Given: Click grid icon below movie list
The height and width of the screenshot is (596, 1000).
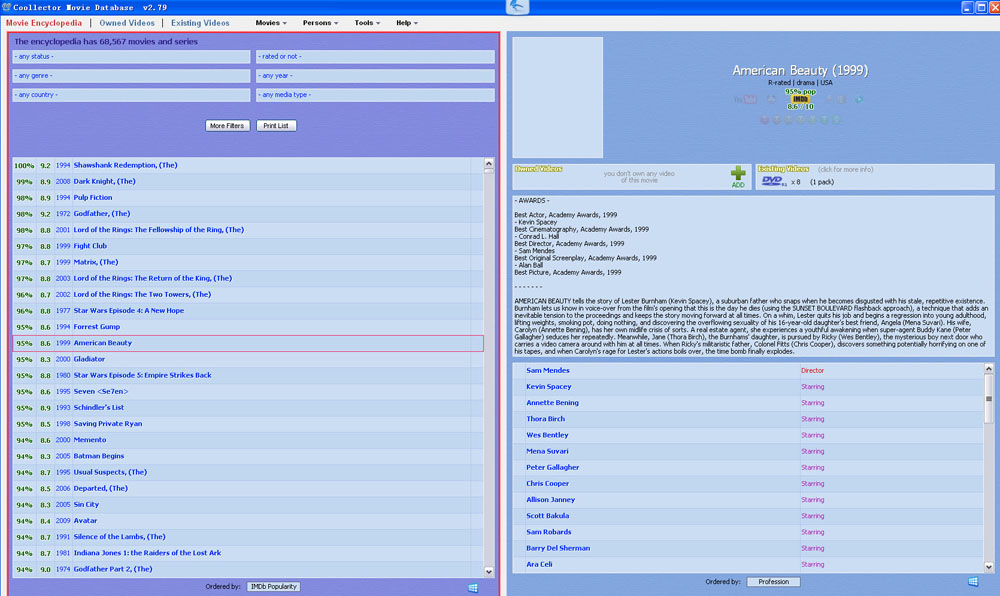Looking at the screenshot, I should [x=473, y=586].
